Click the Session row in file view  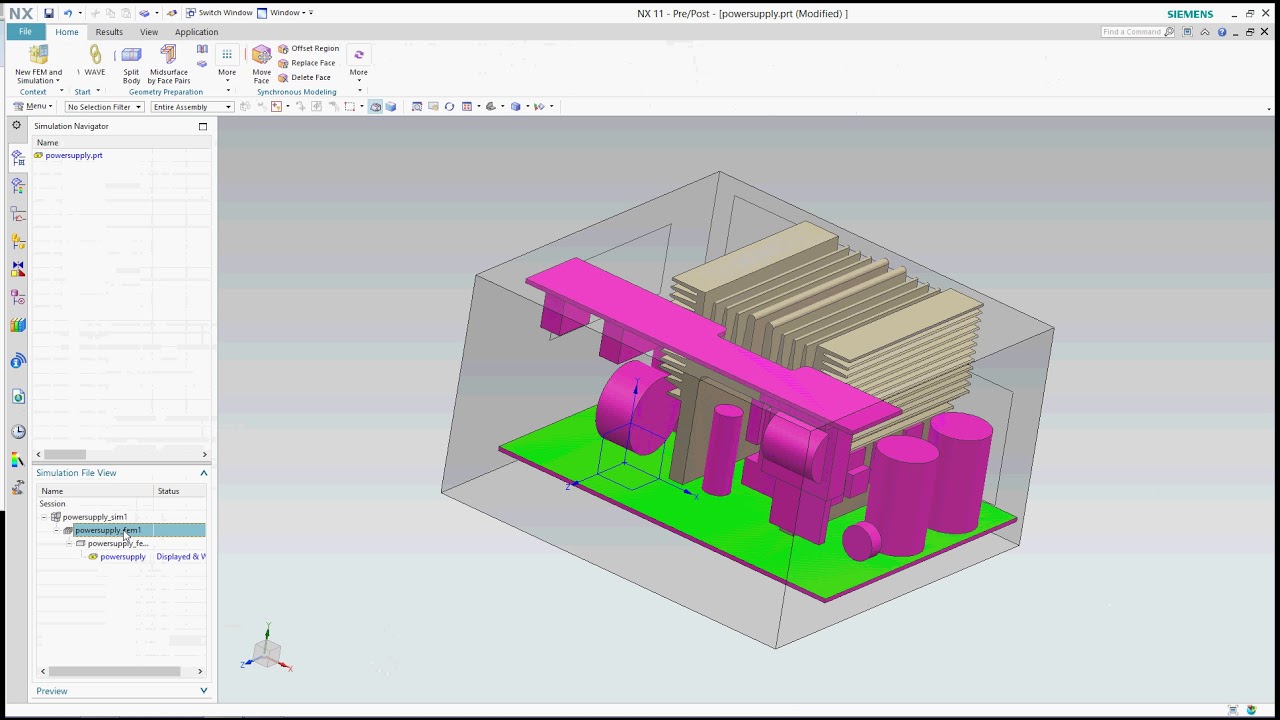[x=52, y=504]
